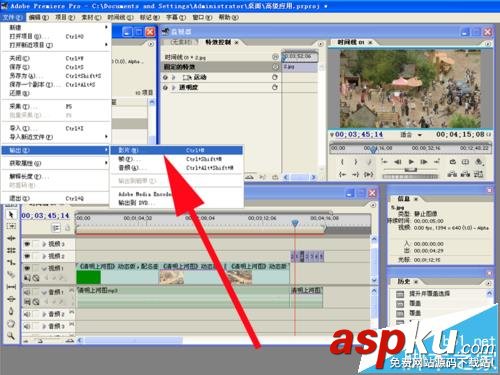
Task: Click the Lift button in monitor
Action: coord(452,174)
